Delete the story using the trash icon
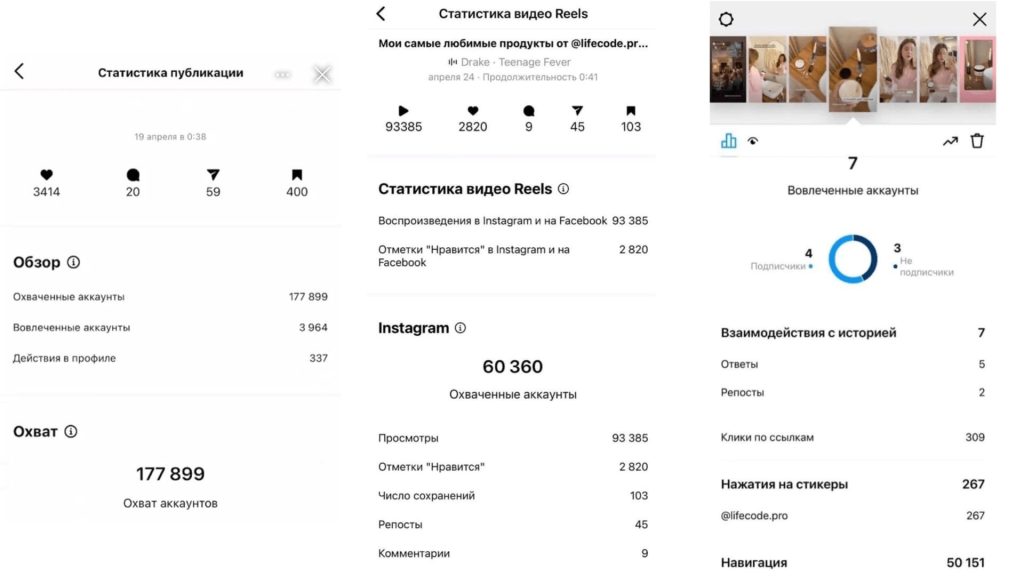 pyautogui.click(x=979, y=141)
